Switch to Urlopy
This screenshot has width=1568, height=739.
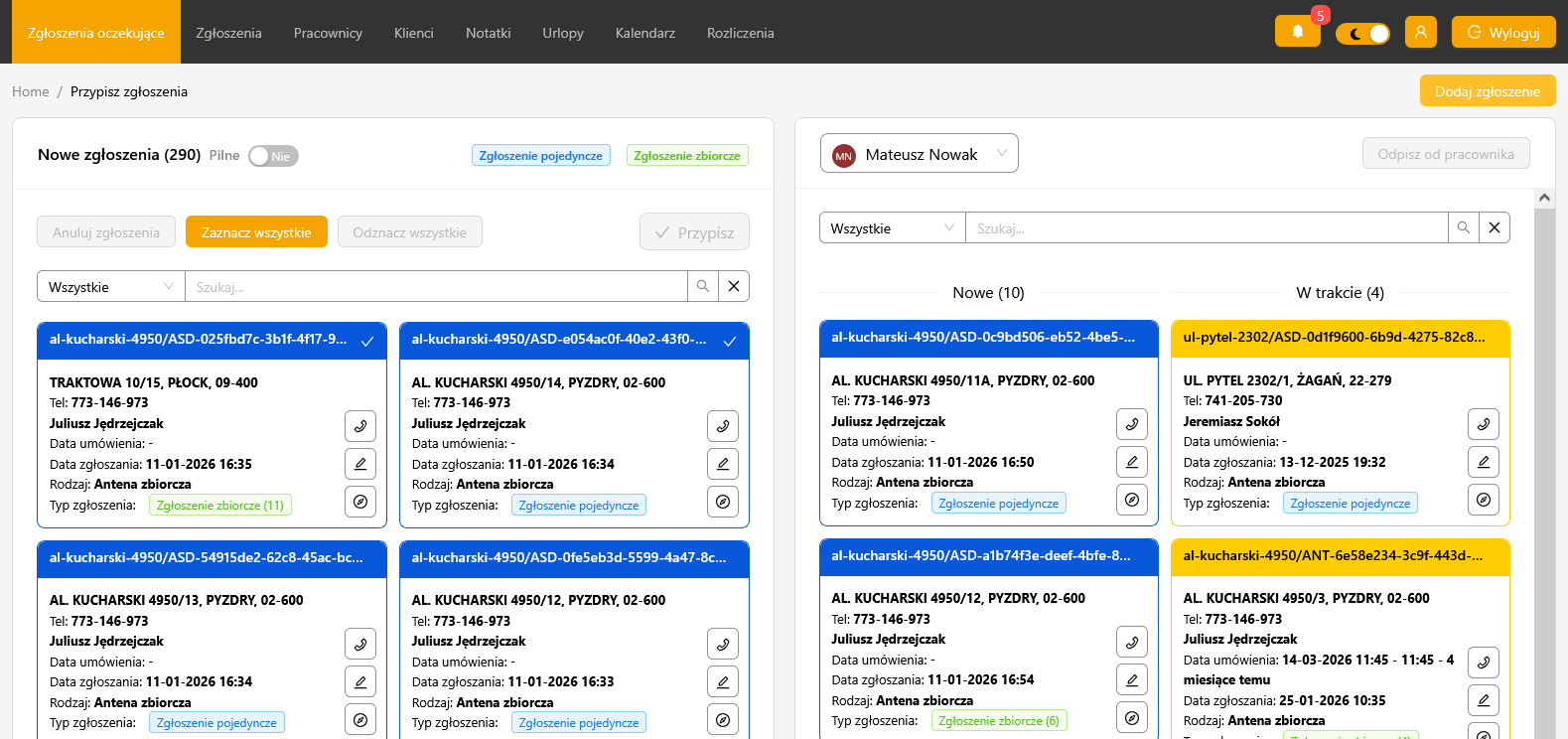tap(563, 32)
